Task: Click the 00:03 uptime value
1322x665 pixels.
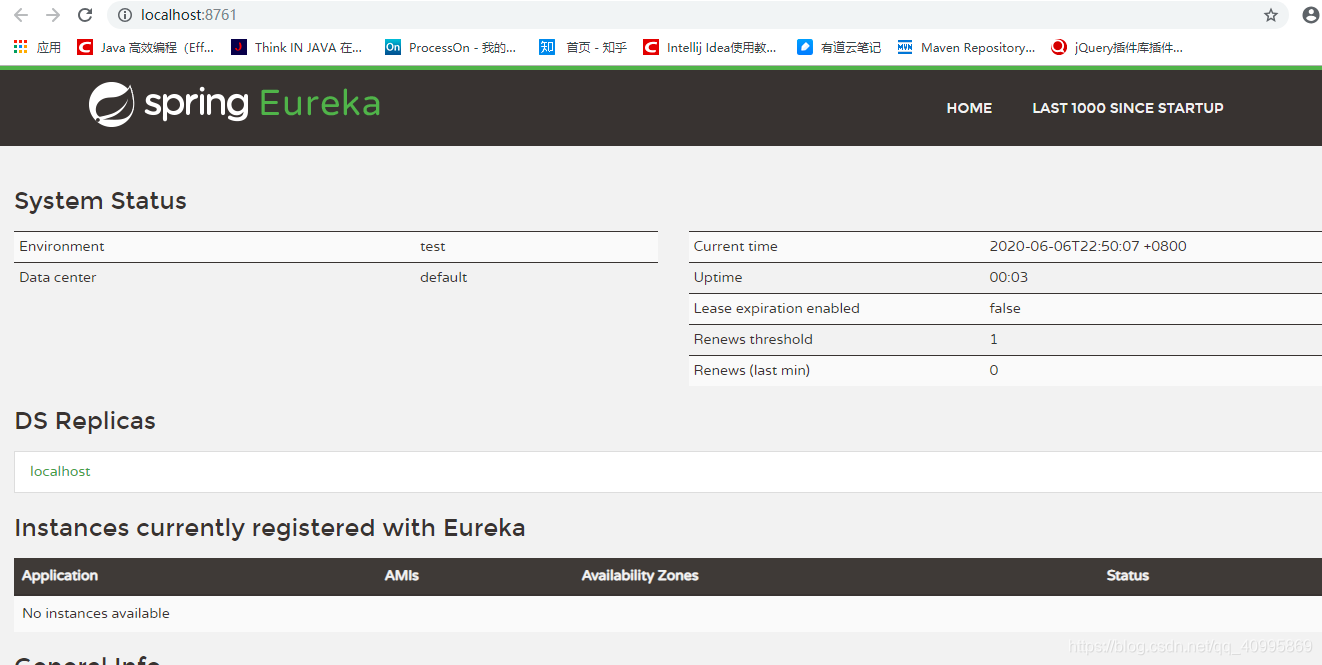Action: point(1009,277)
